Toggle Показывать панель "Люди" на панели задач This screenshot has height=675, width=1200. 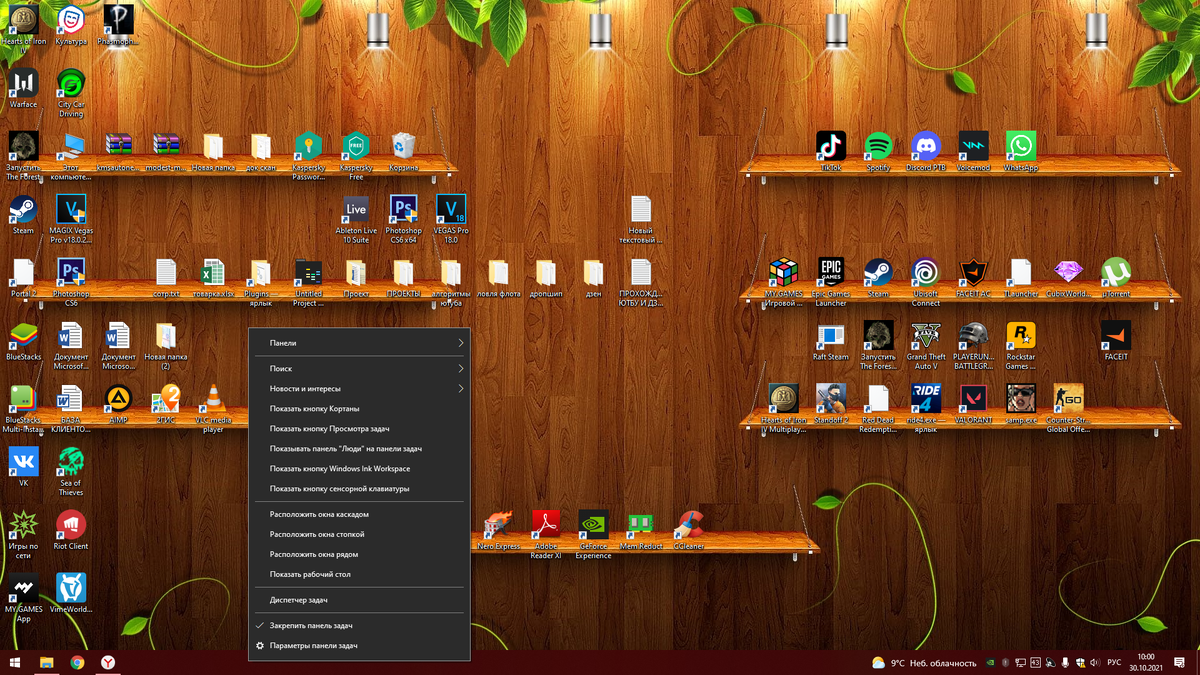(x=359, y=448)
